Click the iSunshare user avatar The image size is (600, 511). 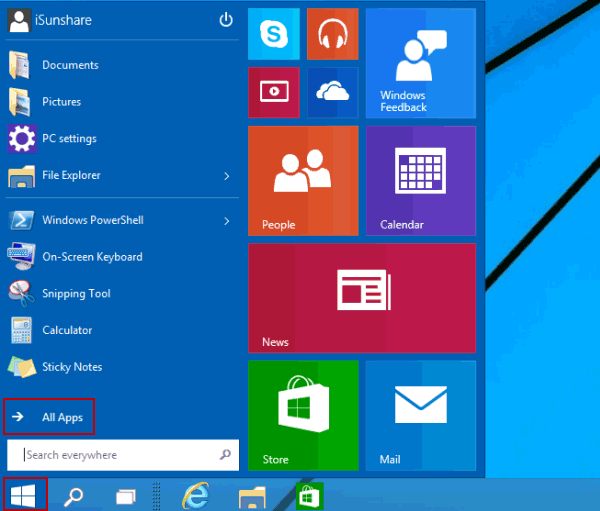[x=18, y=20]
